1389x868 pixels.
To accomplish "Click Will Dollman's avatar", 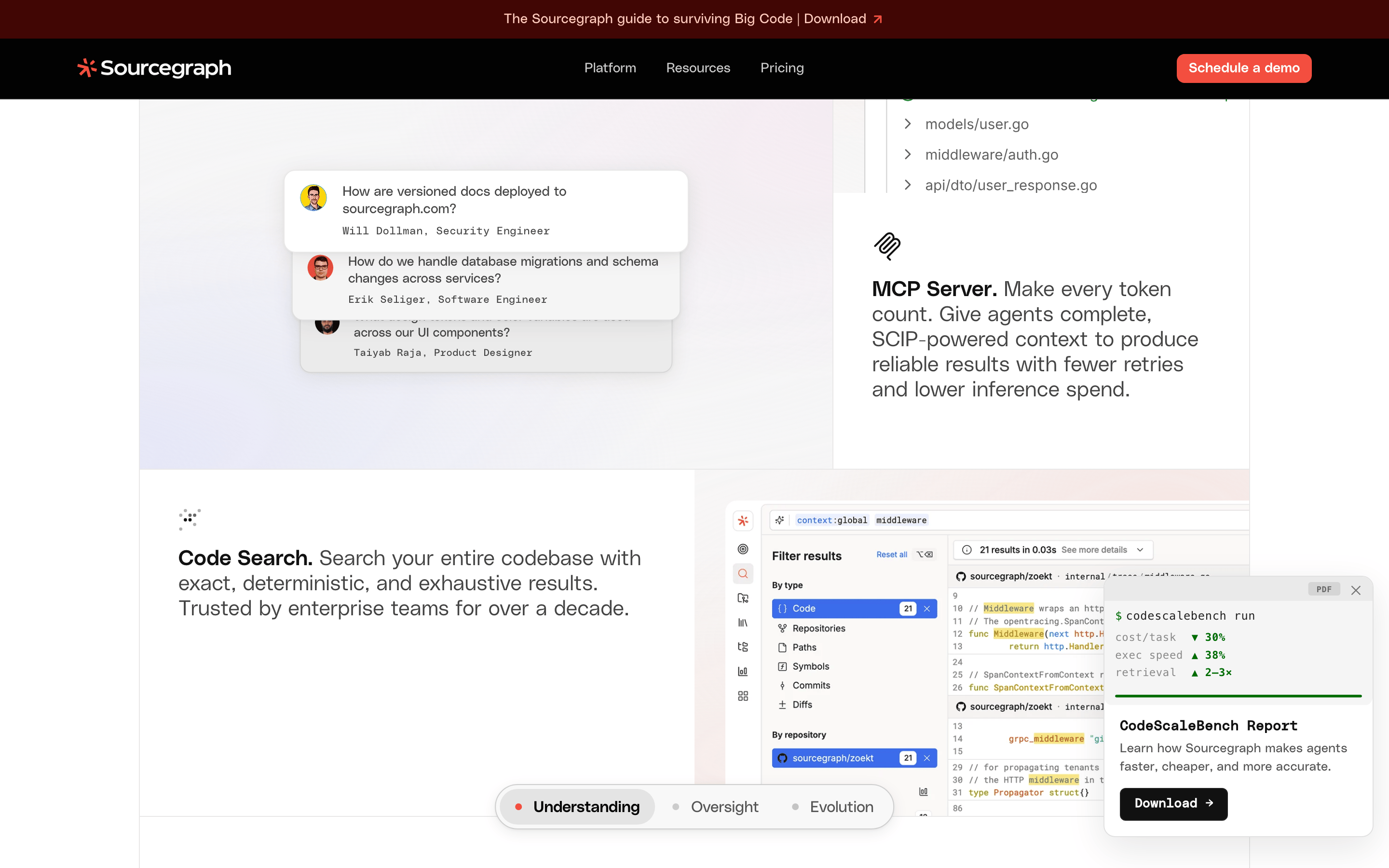I will pos(313,198).
